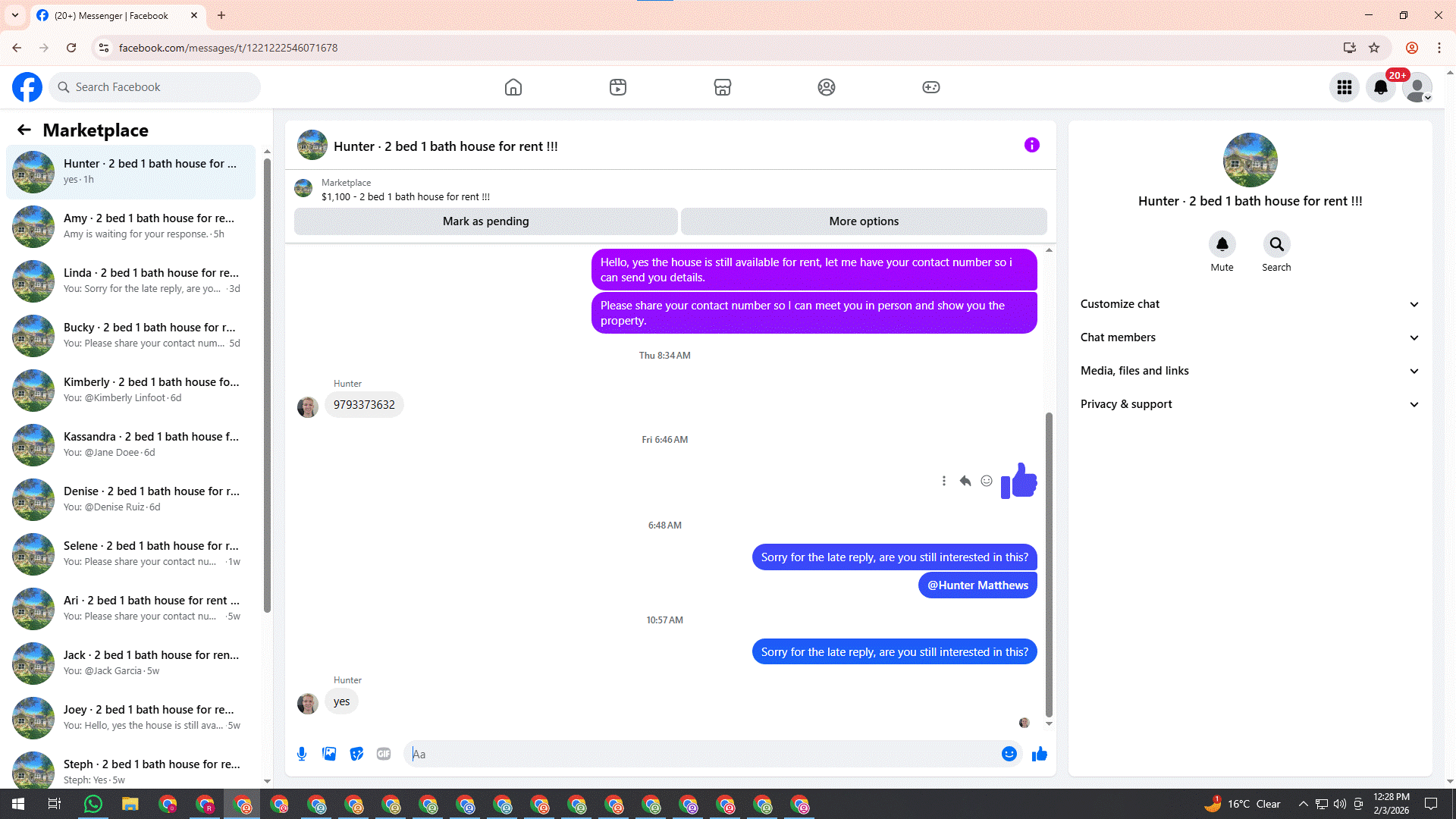Image resolution: width=1456 pixels, height=819 pixels.
Task: Click More options button
Action: 864,221
